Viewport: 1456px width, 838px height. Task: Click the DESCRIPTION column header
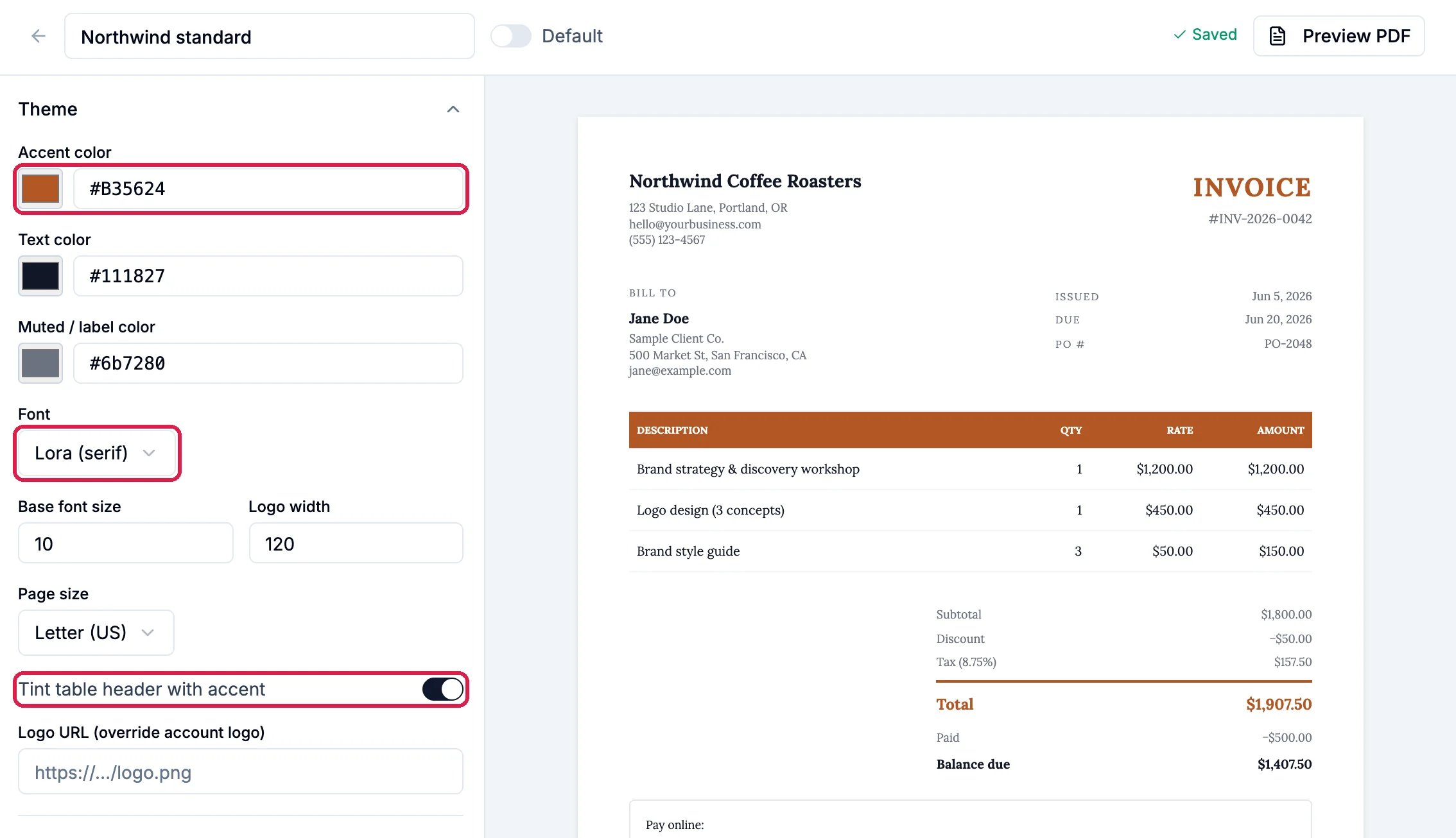point(672,430)
